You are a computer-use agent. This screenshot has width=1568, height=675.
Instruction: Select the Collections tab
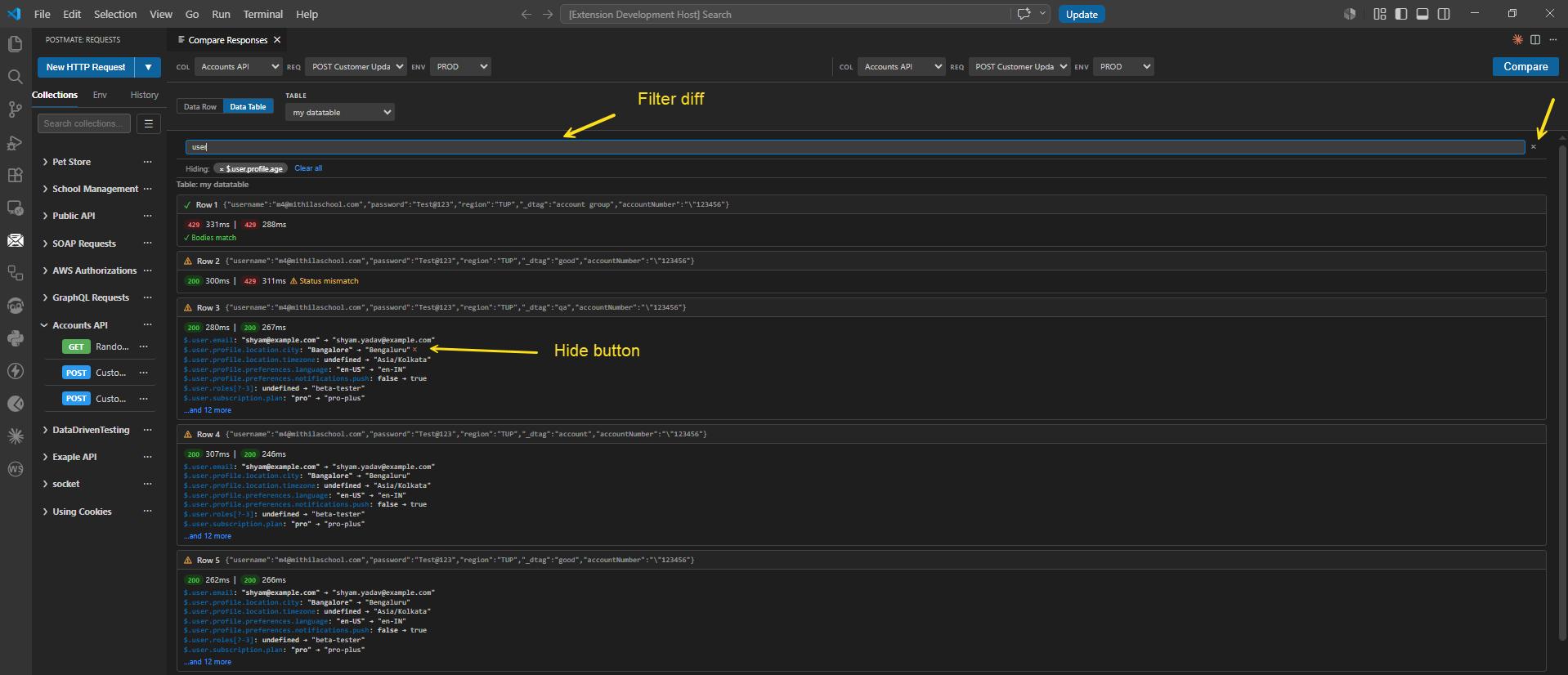tap(55, 95)
